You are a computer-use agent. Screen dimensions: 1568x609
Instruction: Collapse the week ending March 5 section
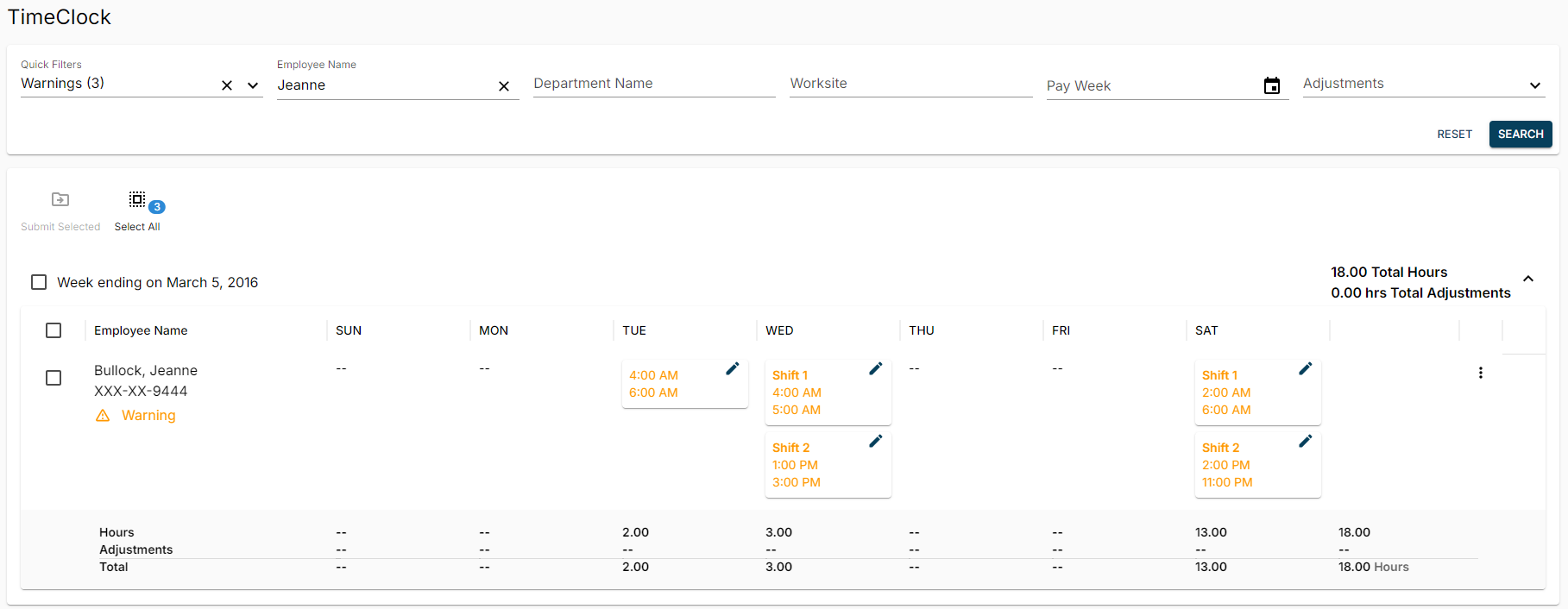1527,279
